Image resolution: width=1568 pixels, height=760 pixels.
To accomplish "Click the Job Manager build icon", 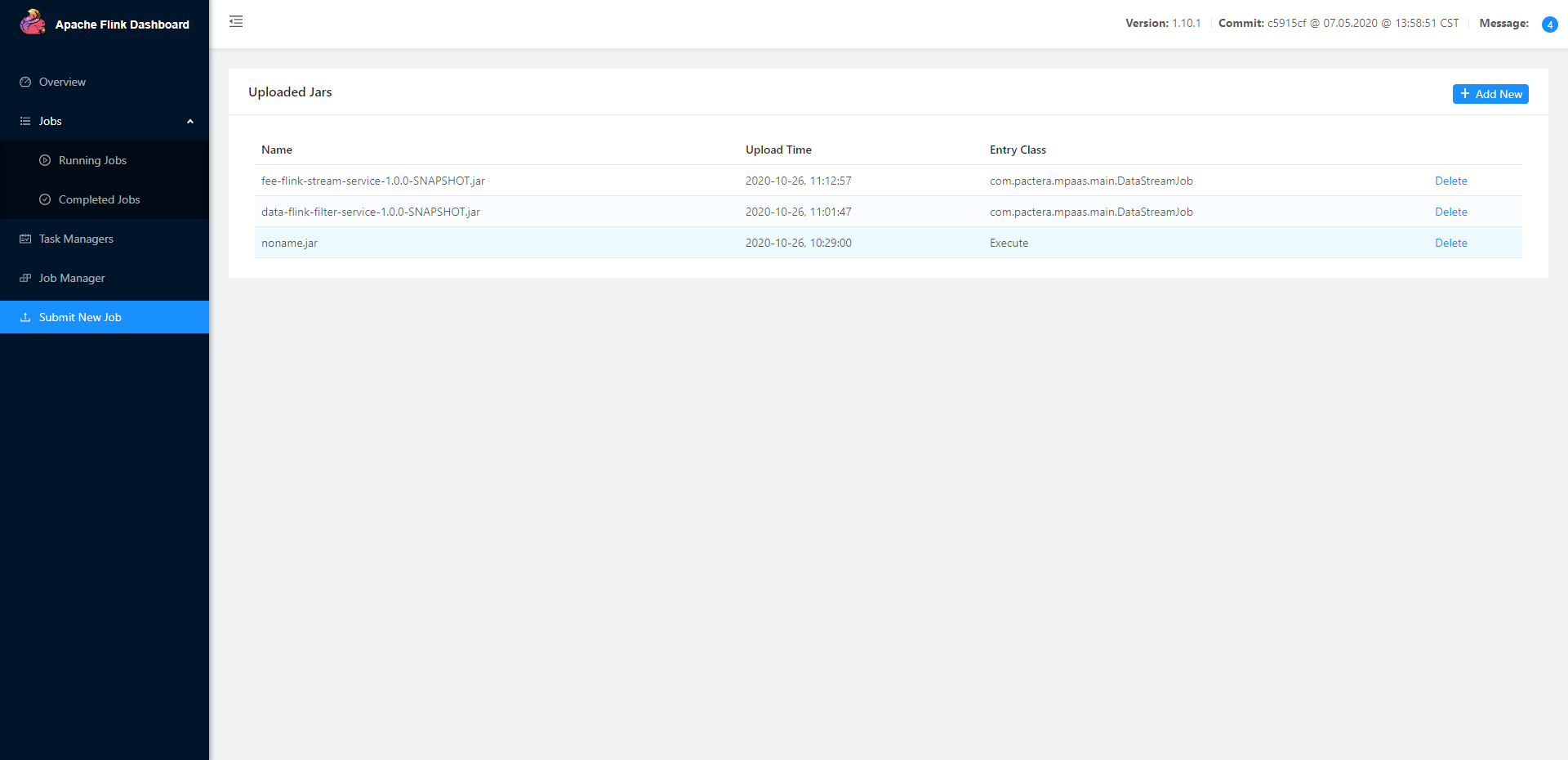I will [x=25, y=279].
